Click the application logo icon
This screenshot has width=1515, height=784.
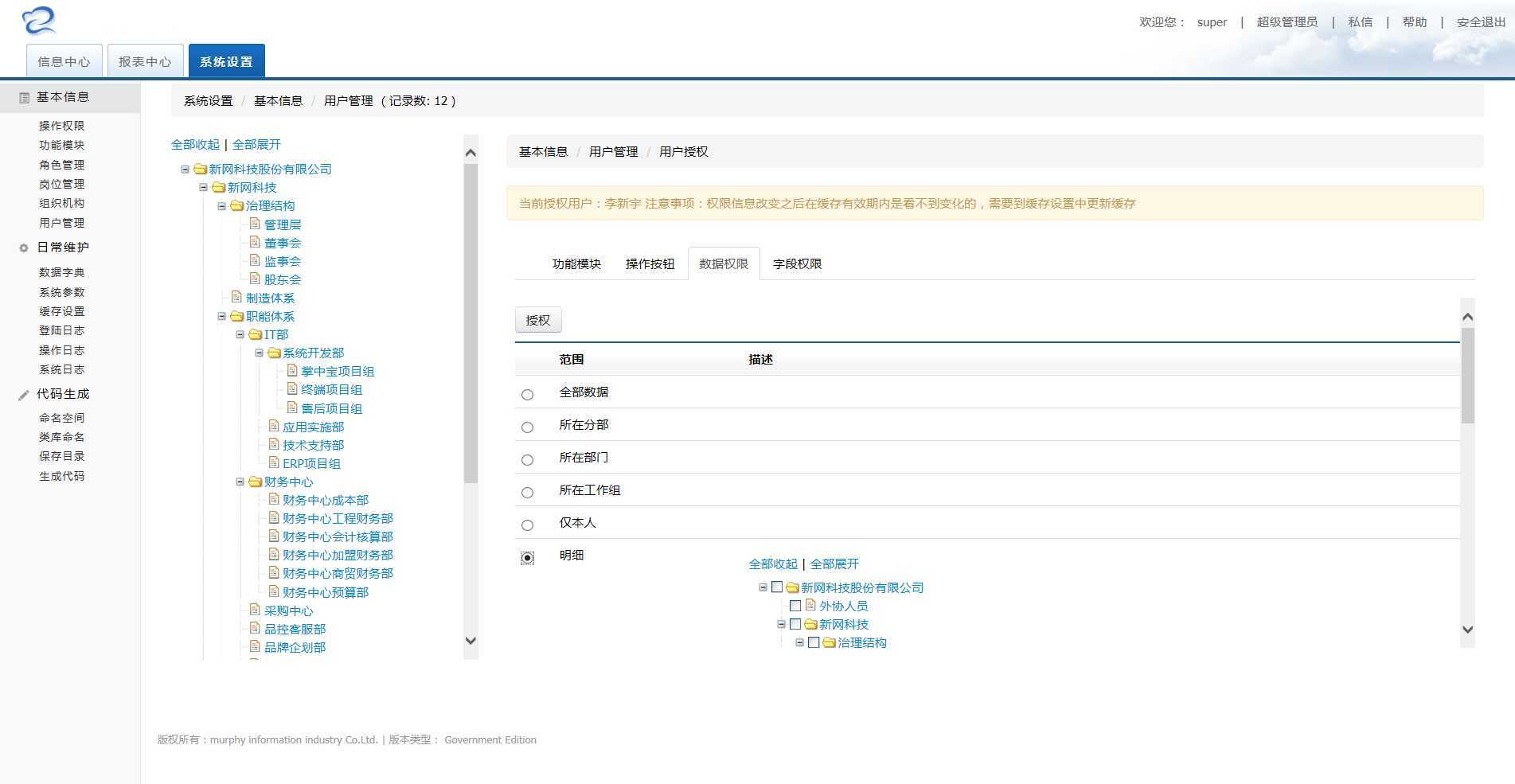pyautogui.click(x=39, y=21)
